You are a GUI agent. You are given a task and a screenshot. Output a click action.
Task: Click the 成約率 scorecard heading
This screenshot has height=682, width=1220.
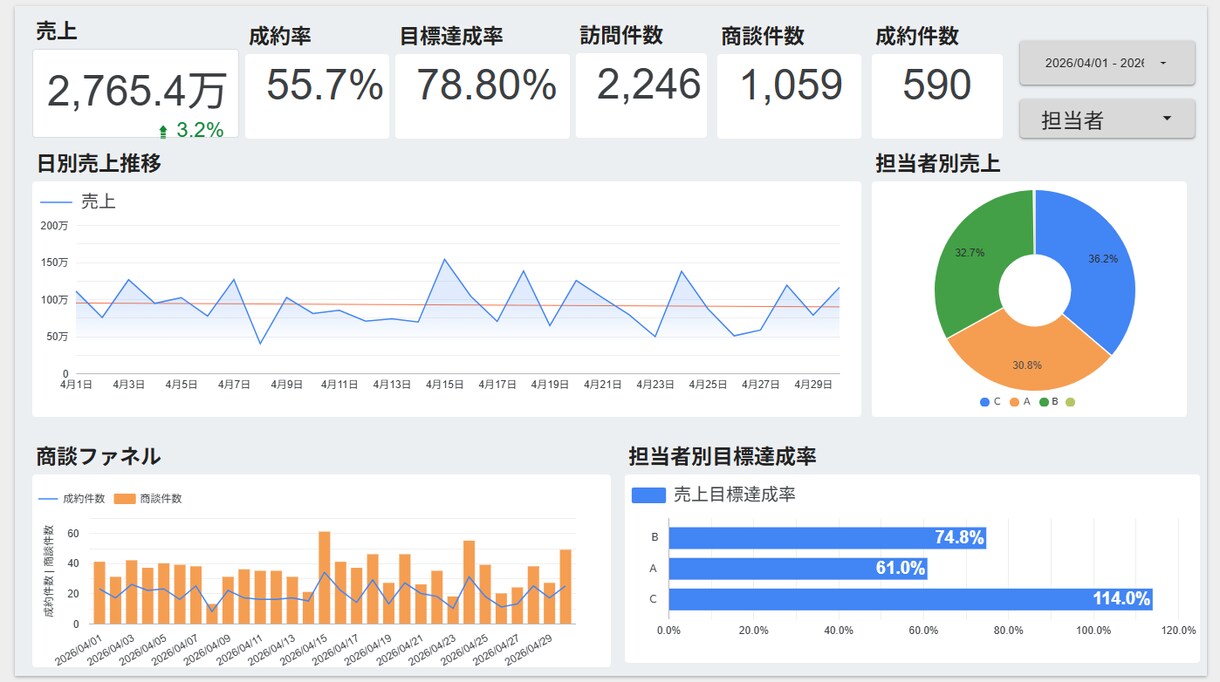coord(280,36)
